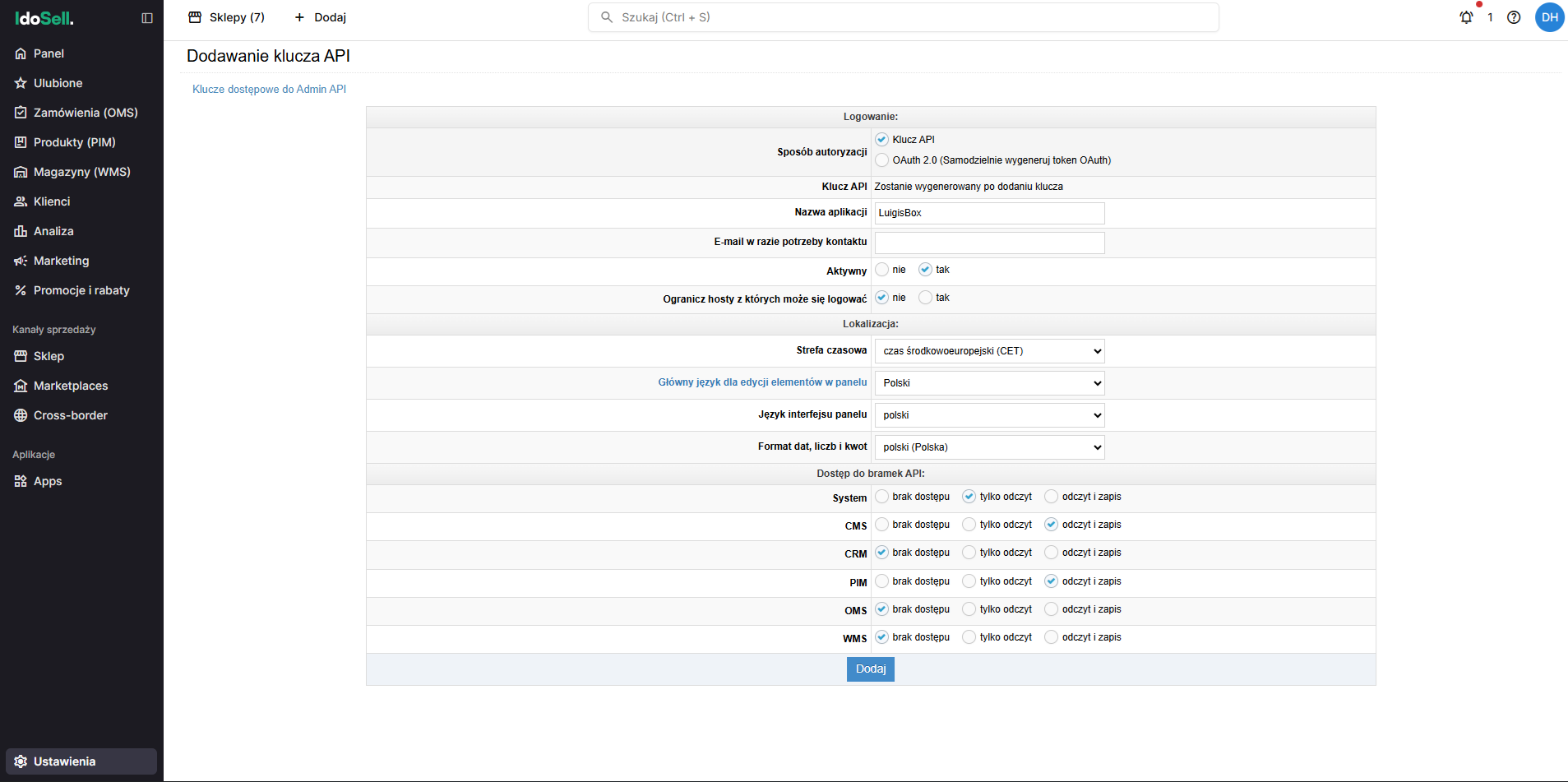This screenshot has height=782, width=1568.
Task: Open the Format dat, liczb i kwot dropdown
Action: (x=989, y=447)
